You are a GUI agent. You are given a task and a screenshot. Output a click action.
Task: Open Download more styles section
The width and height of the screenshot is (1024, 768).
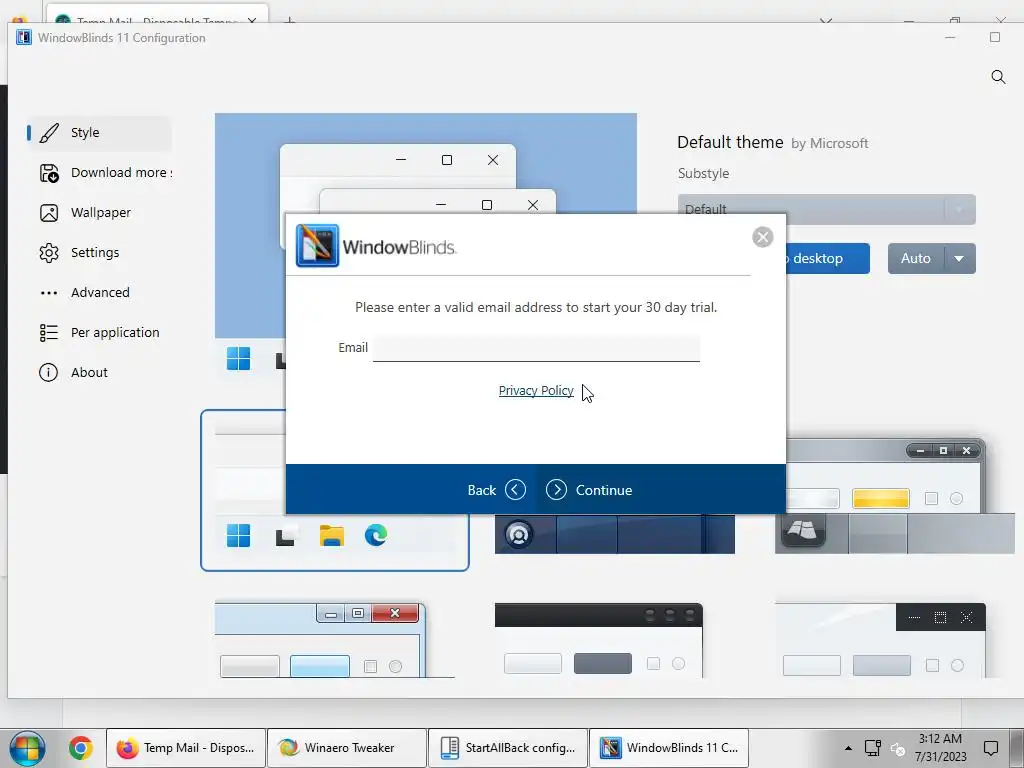[x=99, y=172]
